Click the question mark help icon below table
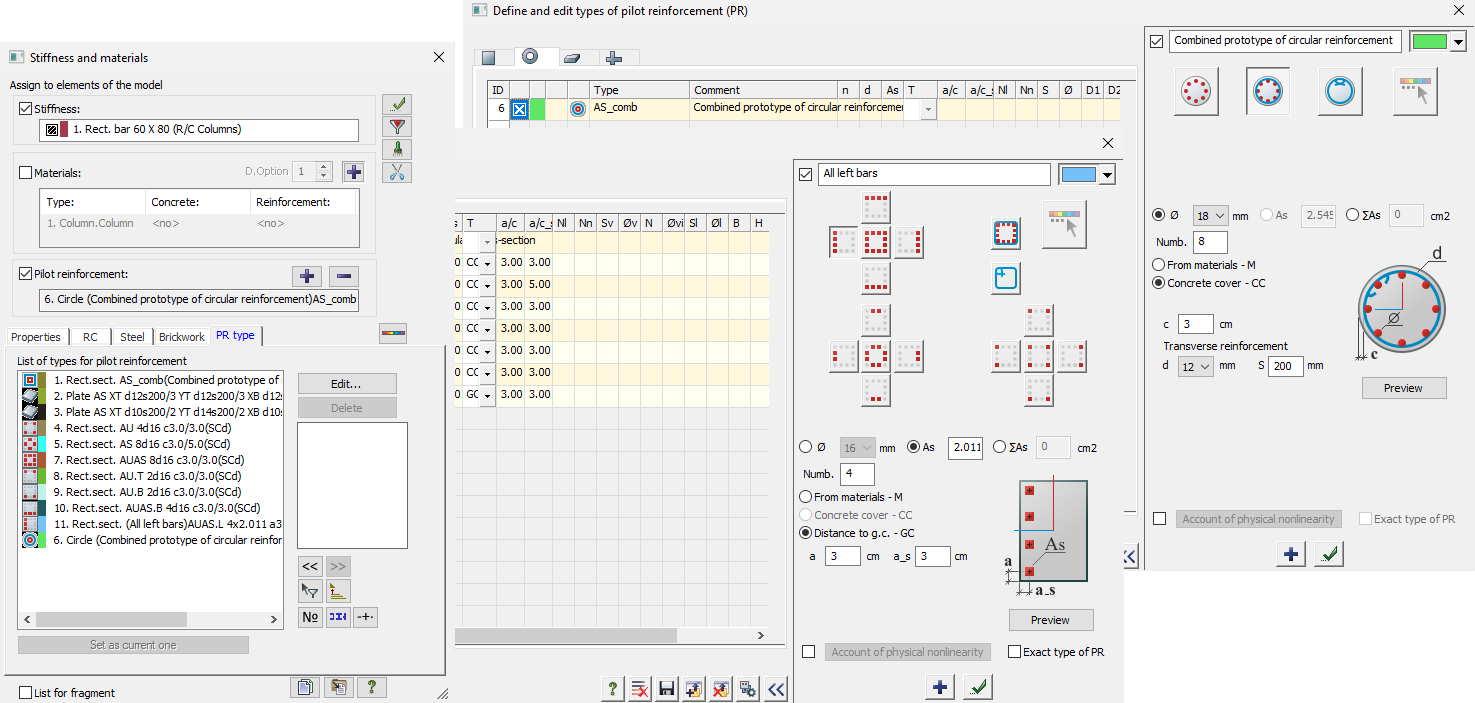The image size is (1475, 703). pos(613,689)
